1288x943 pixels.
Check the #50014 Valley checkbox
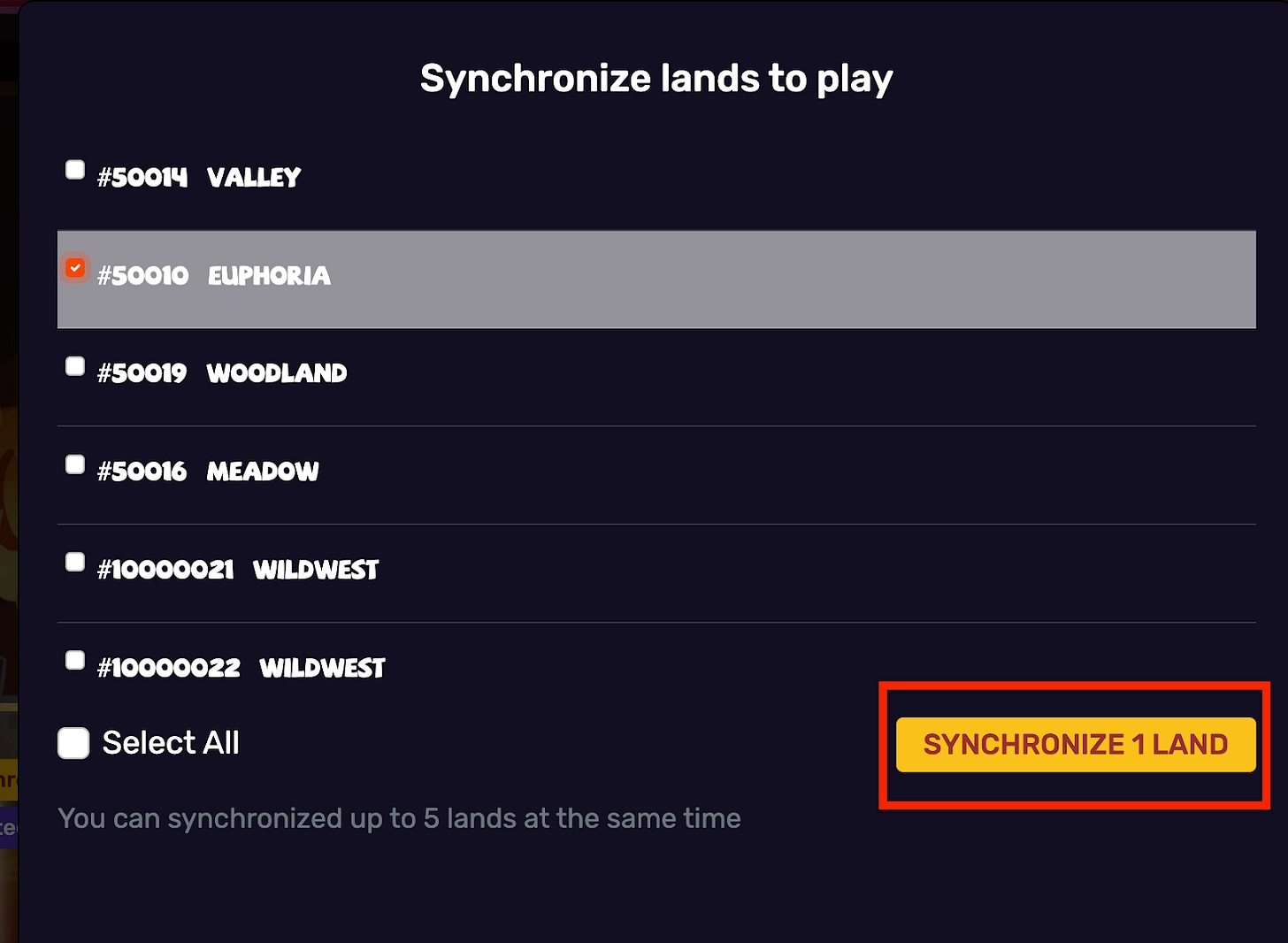(x=75, y=169)
